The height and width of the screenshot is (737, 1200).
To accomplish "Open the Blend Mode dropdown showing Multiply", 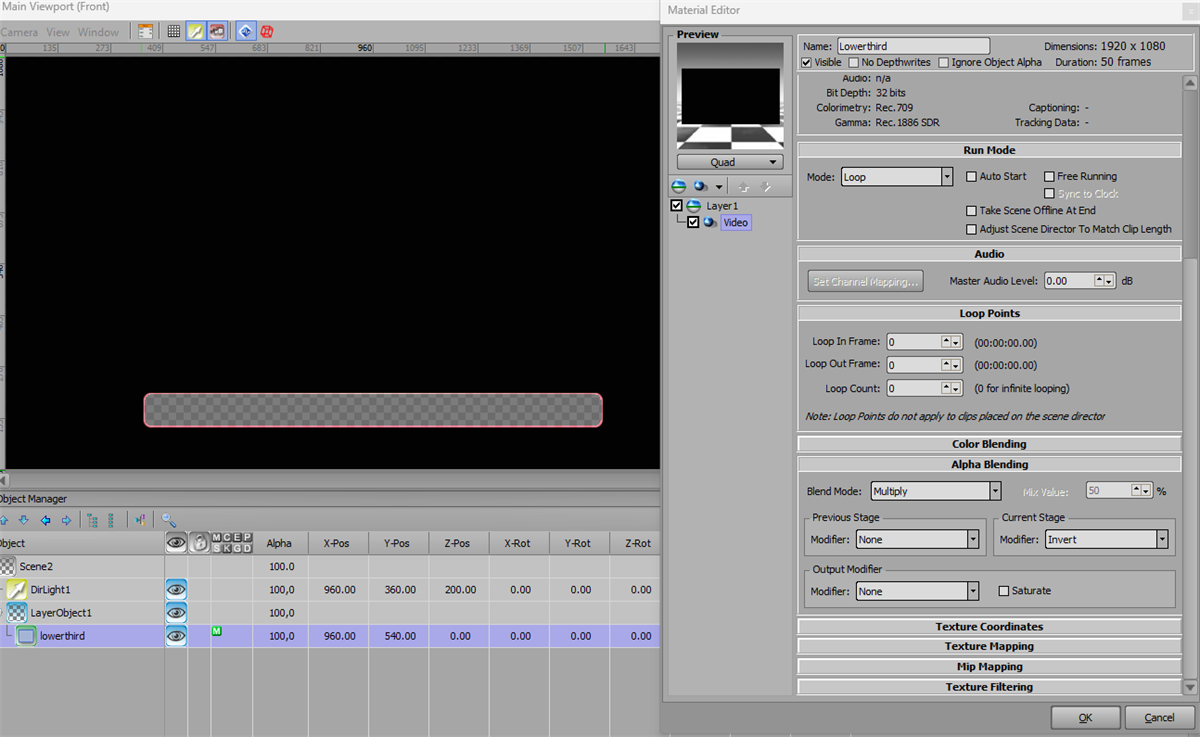I will click(935, 492).
